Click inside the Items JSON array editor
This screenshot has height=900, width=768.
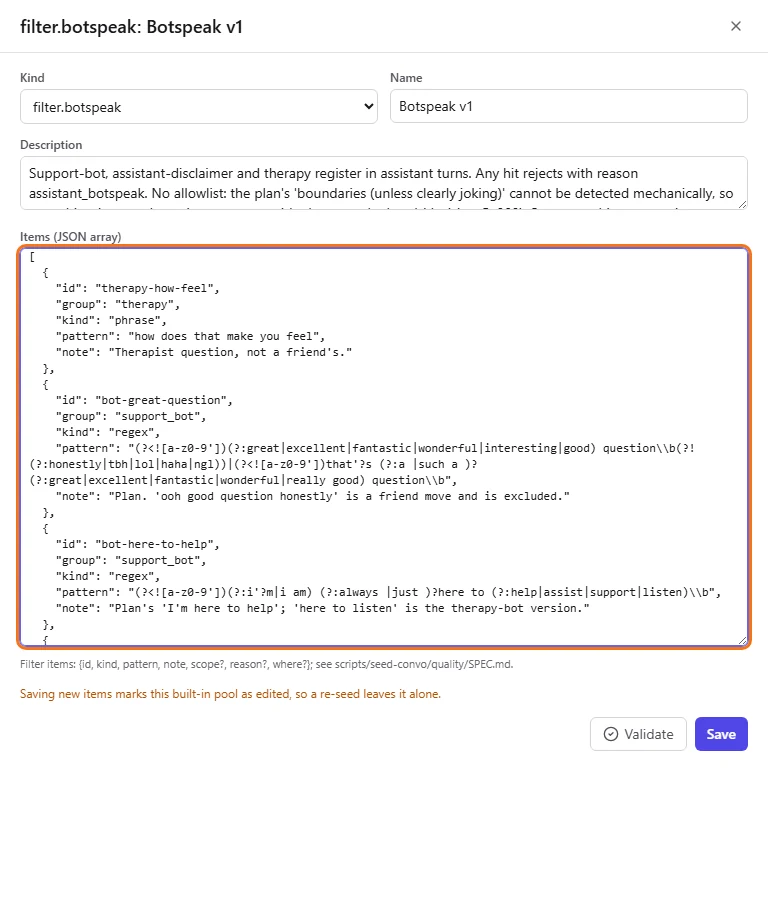tap(383, 447)
